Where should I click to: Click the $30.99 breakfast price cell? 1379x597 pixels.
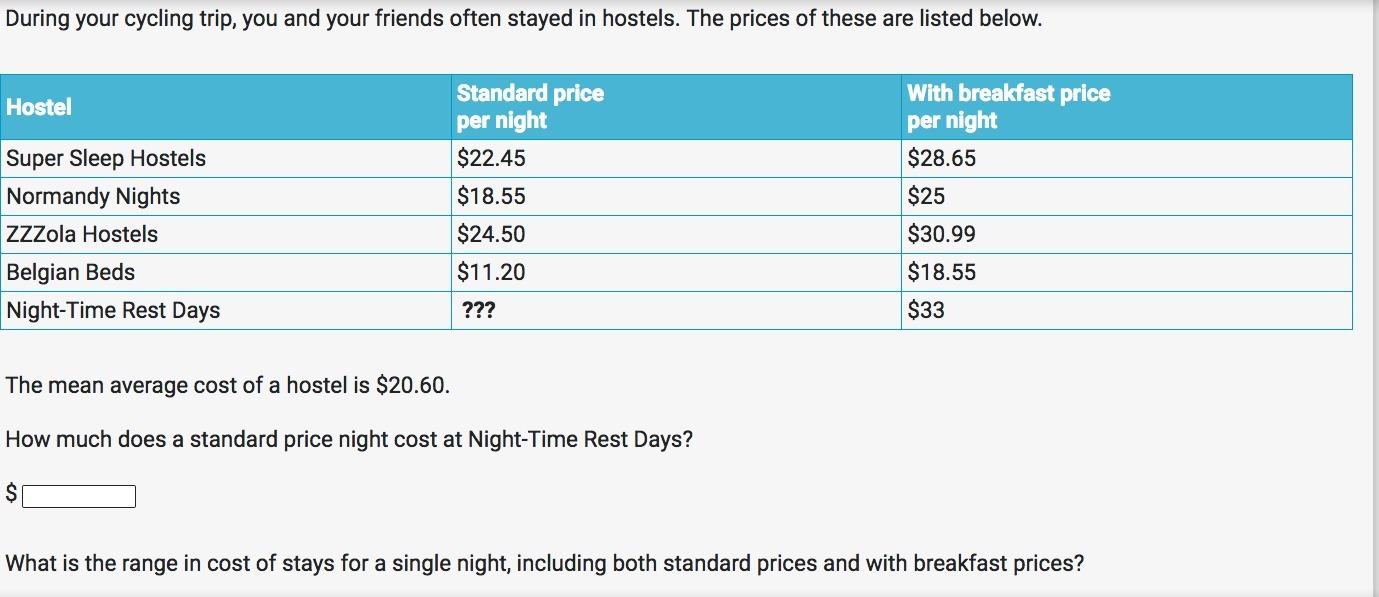[941, 234]
